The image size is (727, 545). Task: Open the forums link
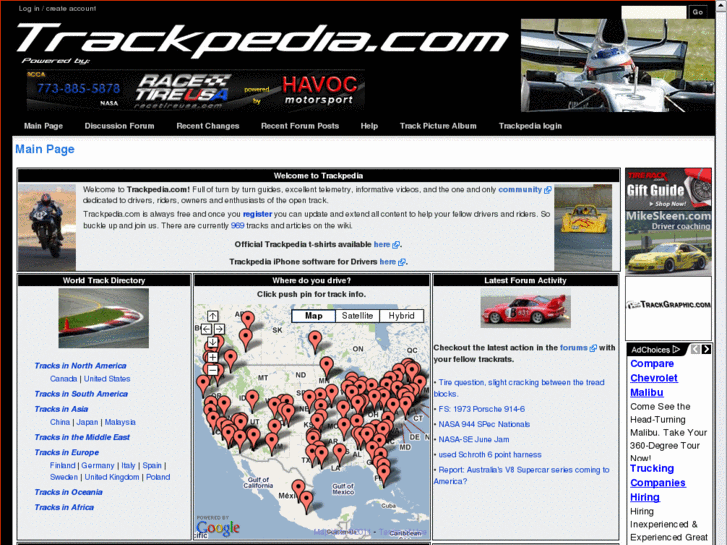[574, 347]
